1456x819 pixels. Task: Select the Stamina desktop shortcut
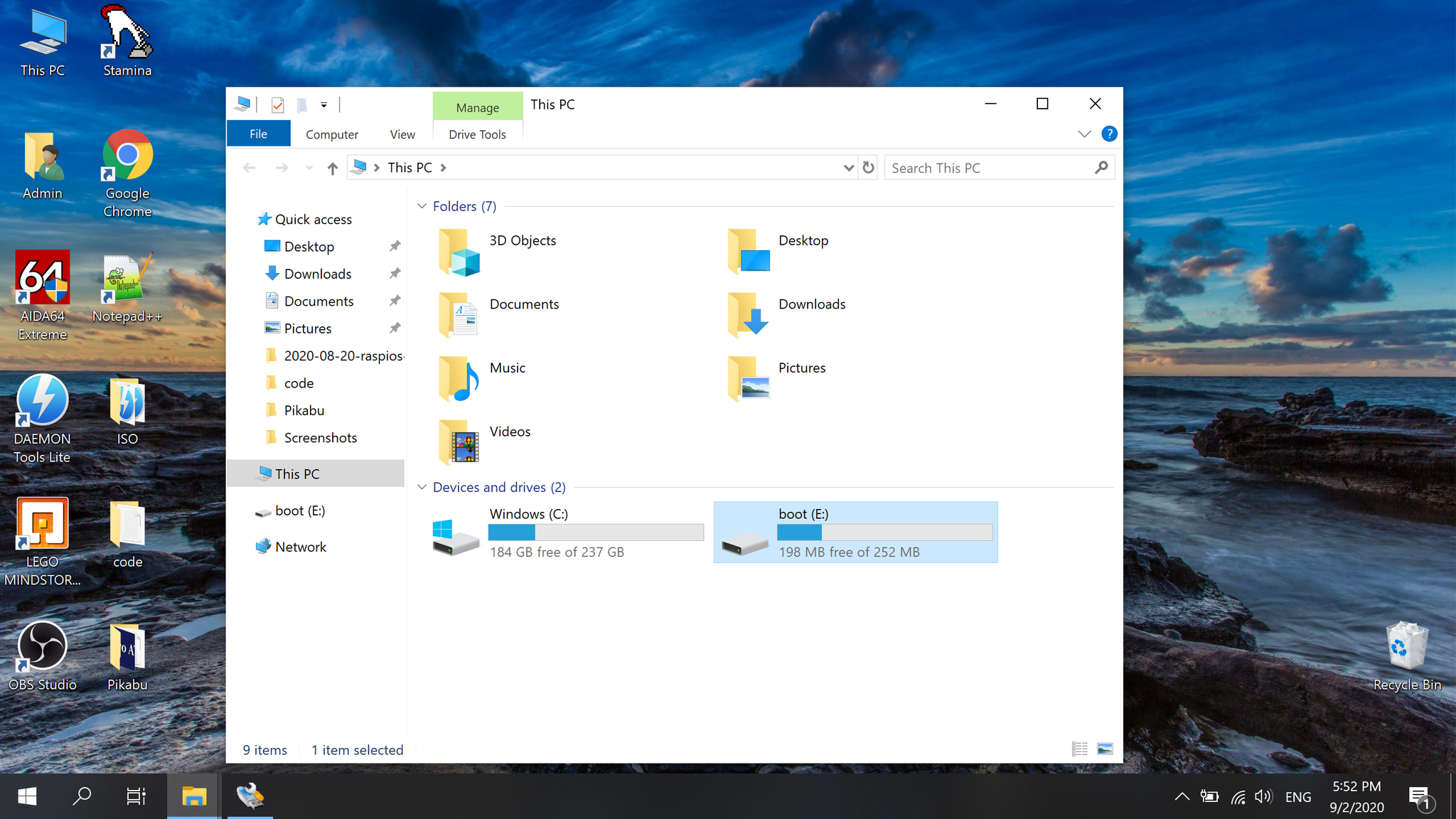127,41
